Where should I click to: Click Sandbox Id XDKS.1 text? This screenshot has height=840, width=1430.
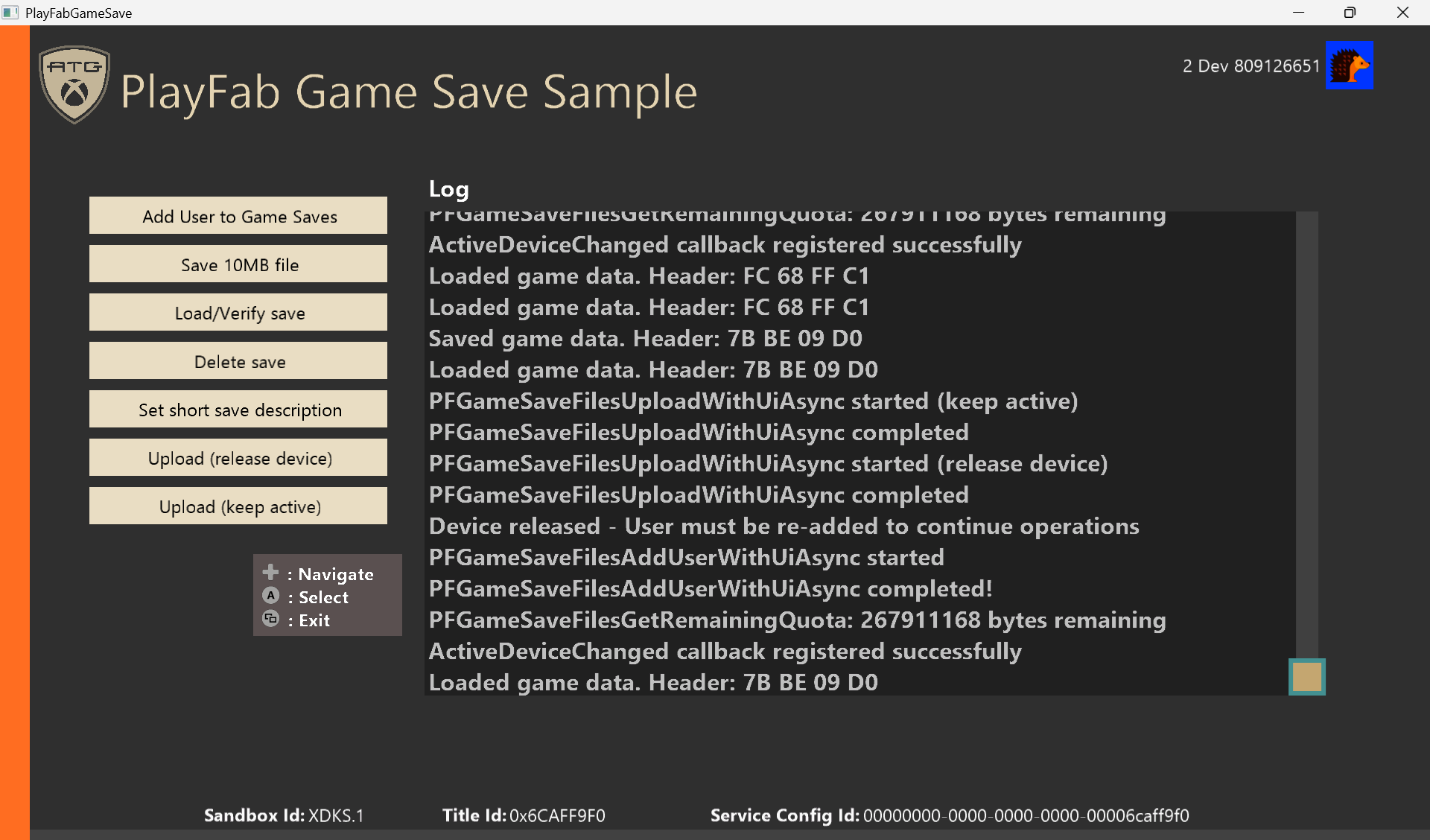[x=284, y=815]
